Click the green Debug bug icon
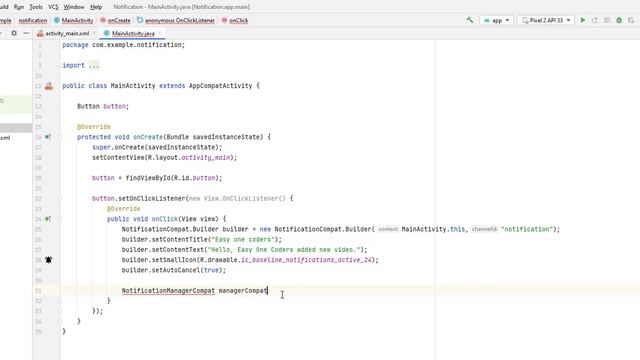Viewport: 640px width, 360px height. (x=619, y=20)
